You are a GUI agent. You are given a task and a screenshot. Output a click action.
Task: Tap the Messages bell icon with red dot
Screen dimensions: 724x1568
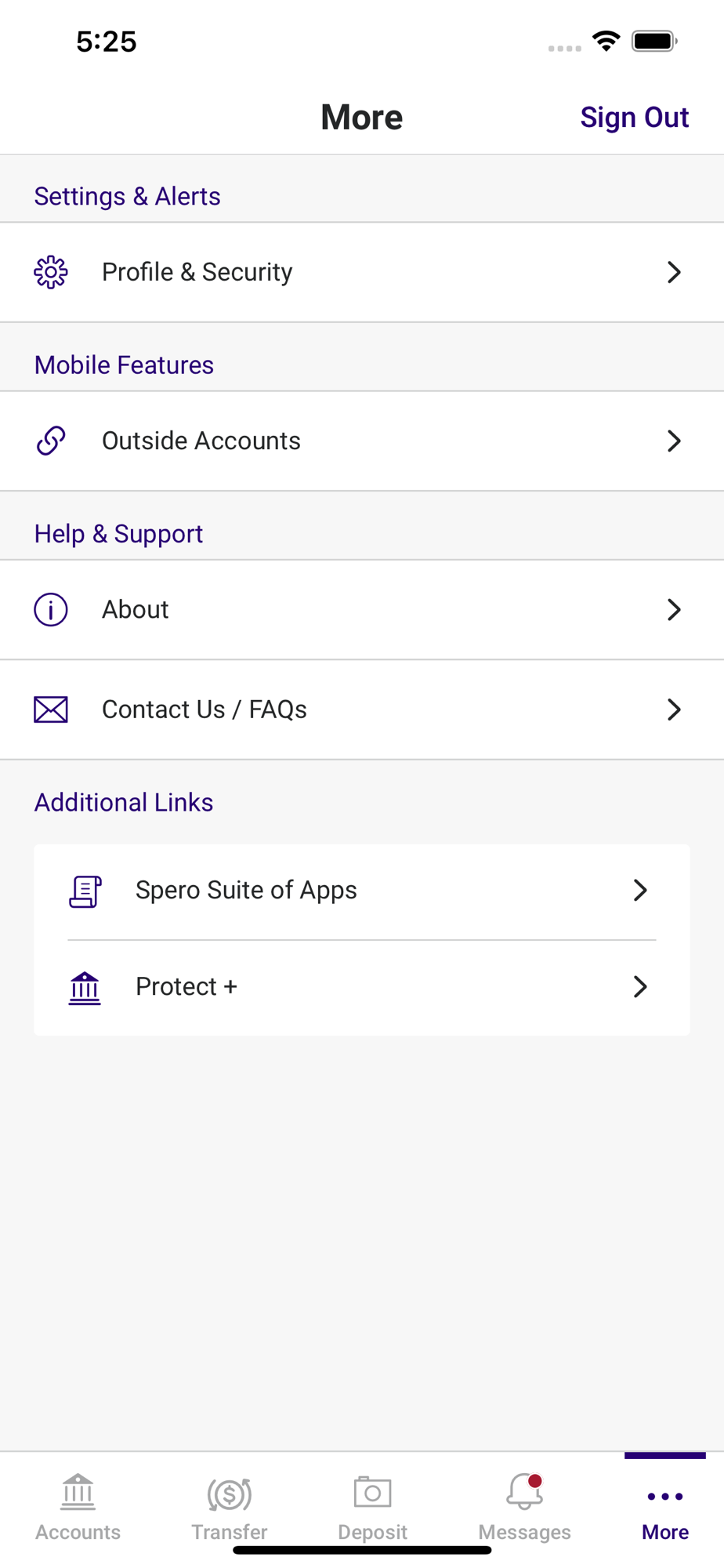pyautogui.click(x=524, y=1492)
